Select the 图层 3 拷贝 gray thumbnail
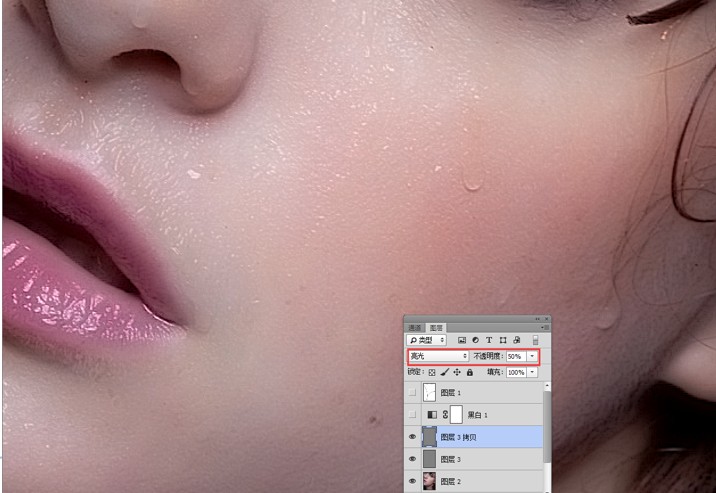The image size is (716, 493). (429, 437)
